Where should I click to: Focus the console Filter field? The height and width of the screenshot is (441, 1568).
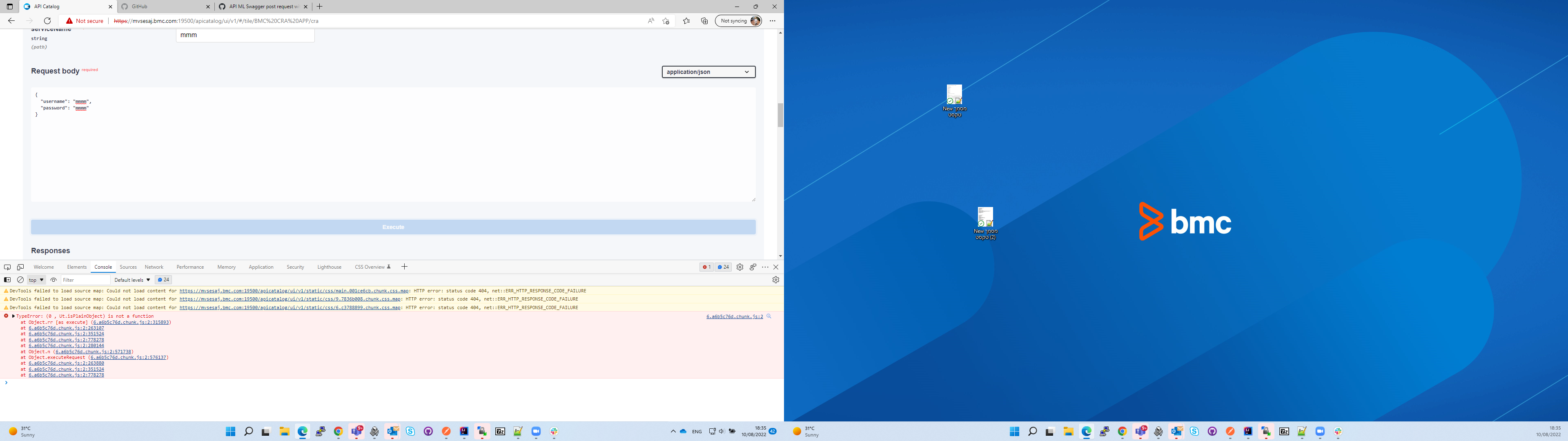[86, 280]
